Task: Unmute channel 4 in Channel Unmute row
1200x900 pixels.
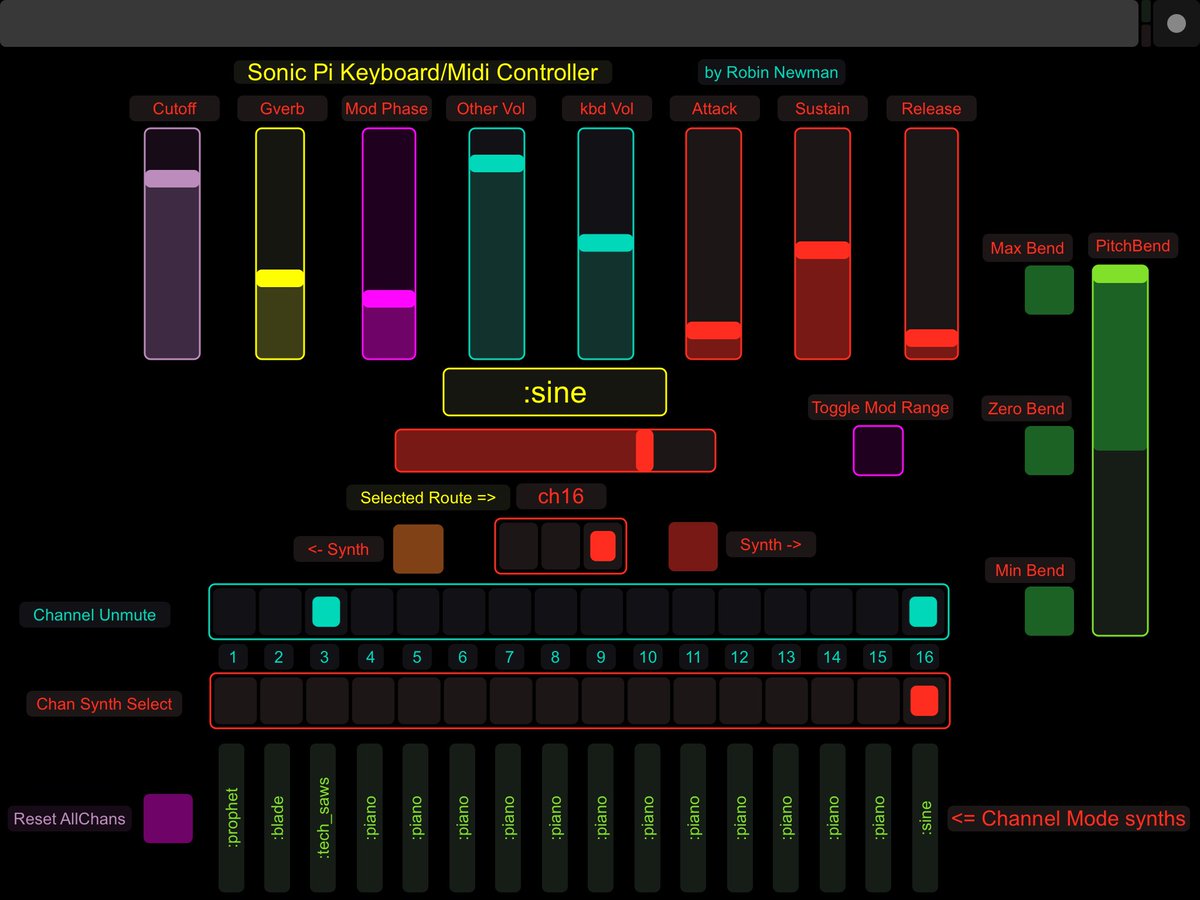Action: pos(372,612)
